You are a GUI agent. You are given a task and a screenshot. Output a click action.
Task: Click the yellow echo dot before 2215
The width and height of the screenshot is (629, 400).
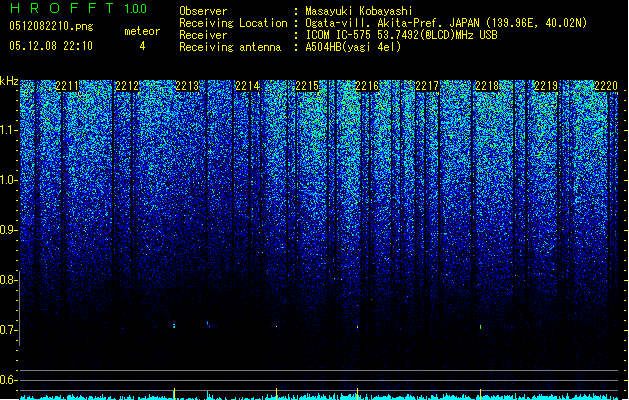pyautogui.click(x=276, y=327)
